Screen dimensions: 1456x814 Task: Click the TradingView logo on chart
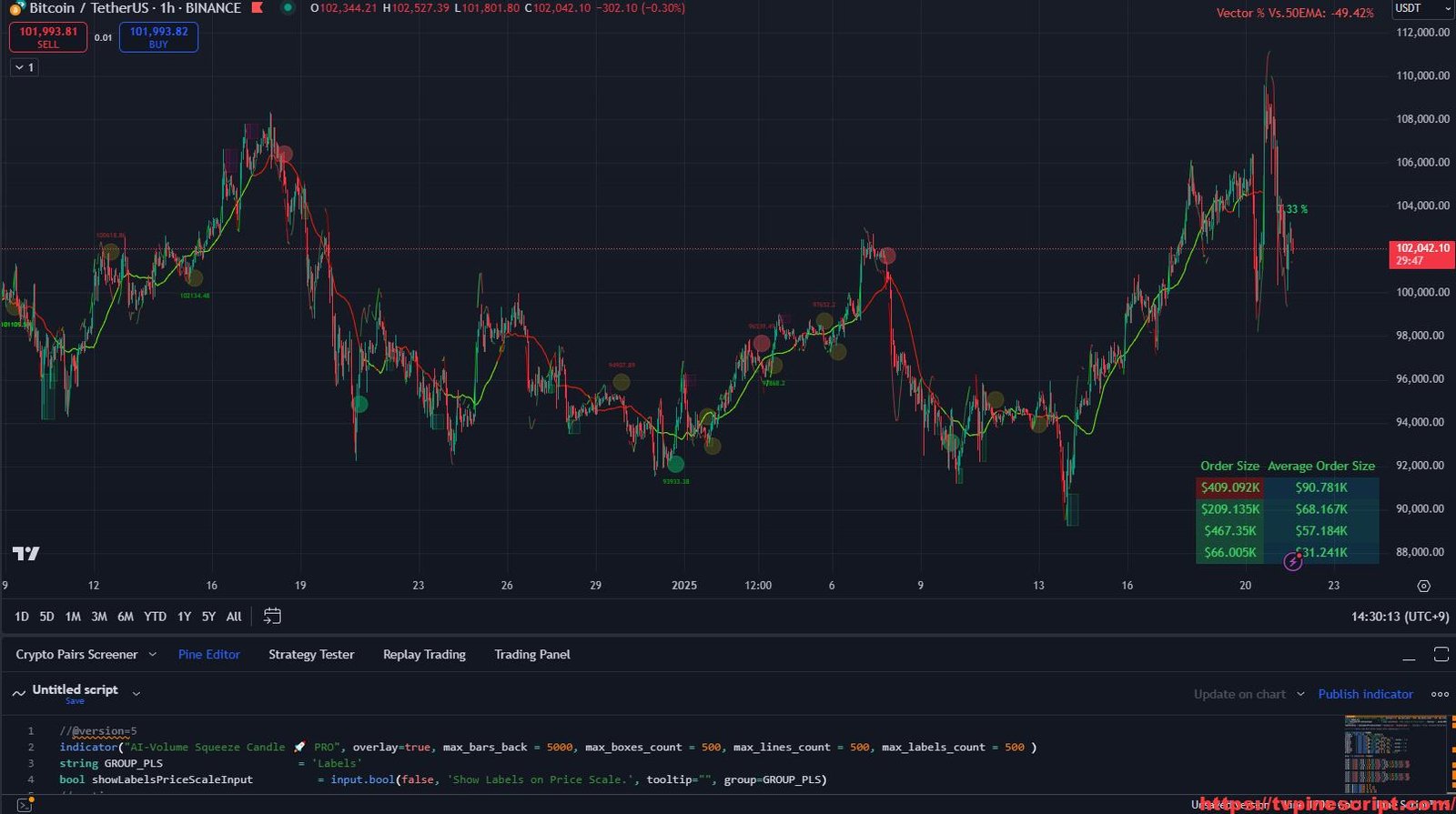(26, 553)
